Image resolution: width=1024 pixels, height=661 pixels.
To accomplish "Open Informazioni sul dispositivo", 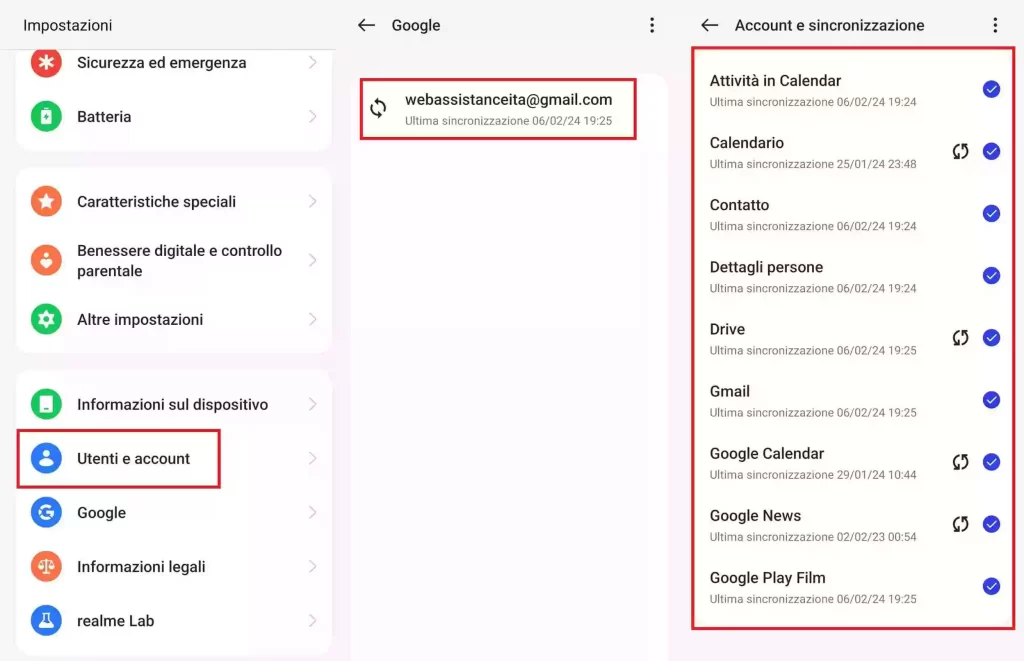I will 174,404.
